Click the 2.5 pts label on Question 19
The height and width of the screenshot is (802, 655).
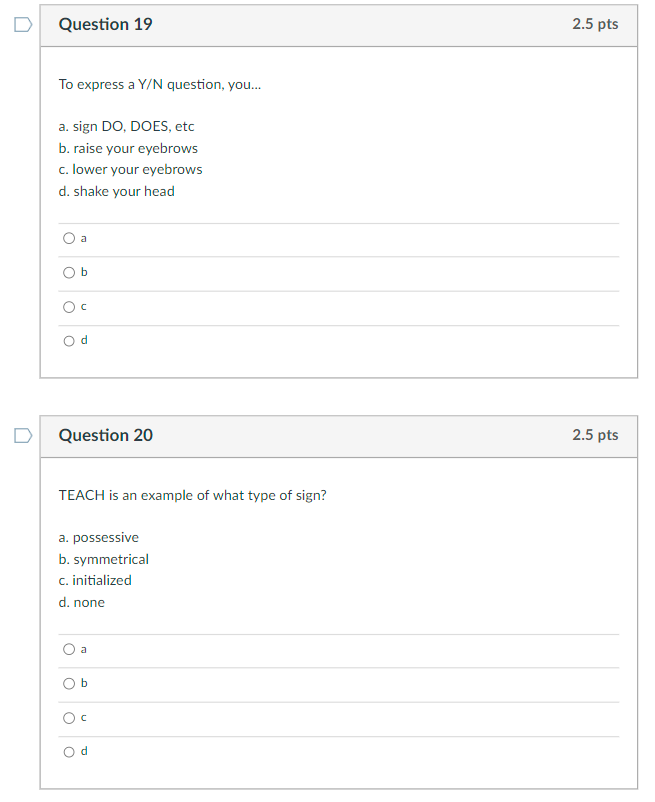pos(595,24)
